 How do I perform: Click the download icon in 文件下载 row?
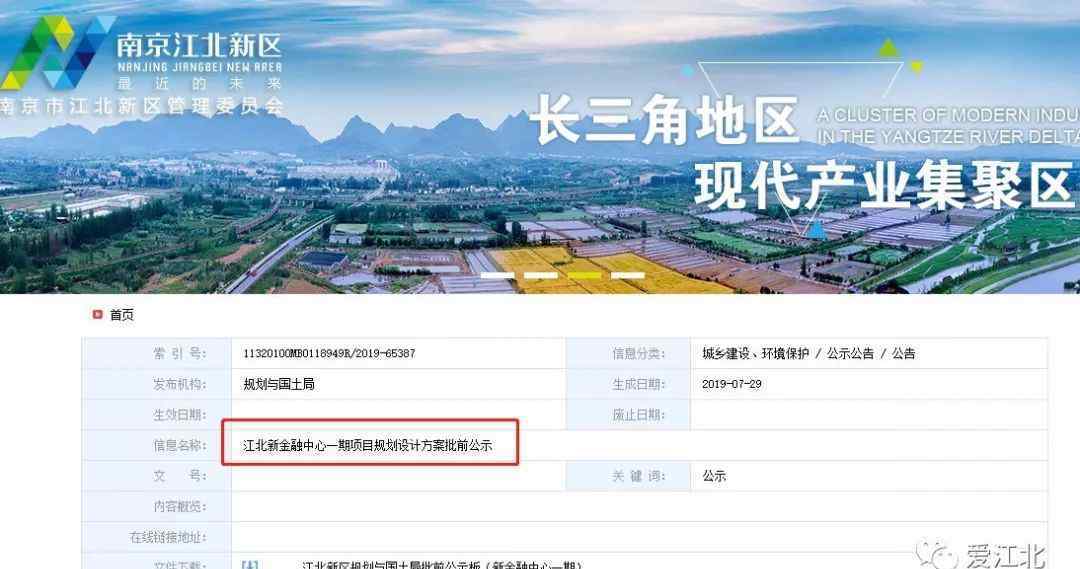tap(249, 565)
